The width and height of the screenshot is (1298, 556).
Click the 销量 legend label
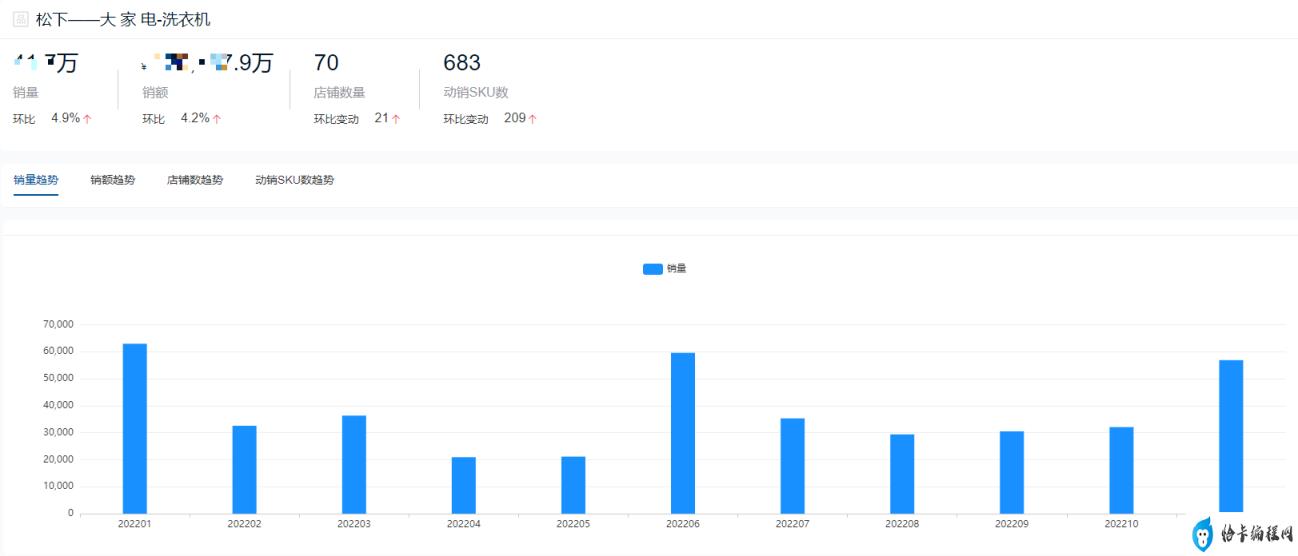tap(677, 269)
